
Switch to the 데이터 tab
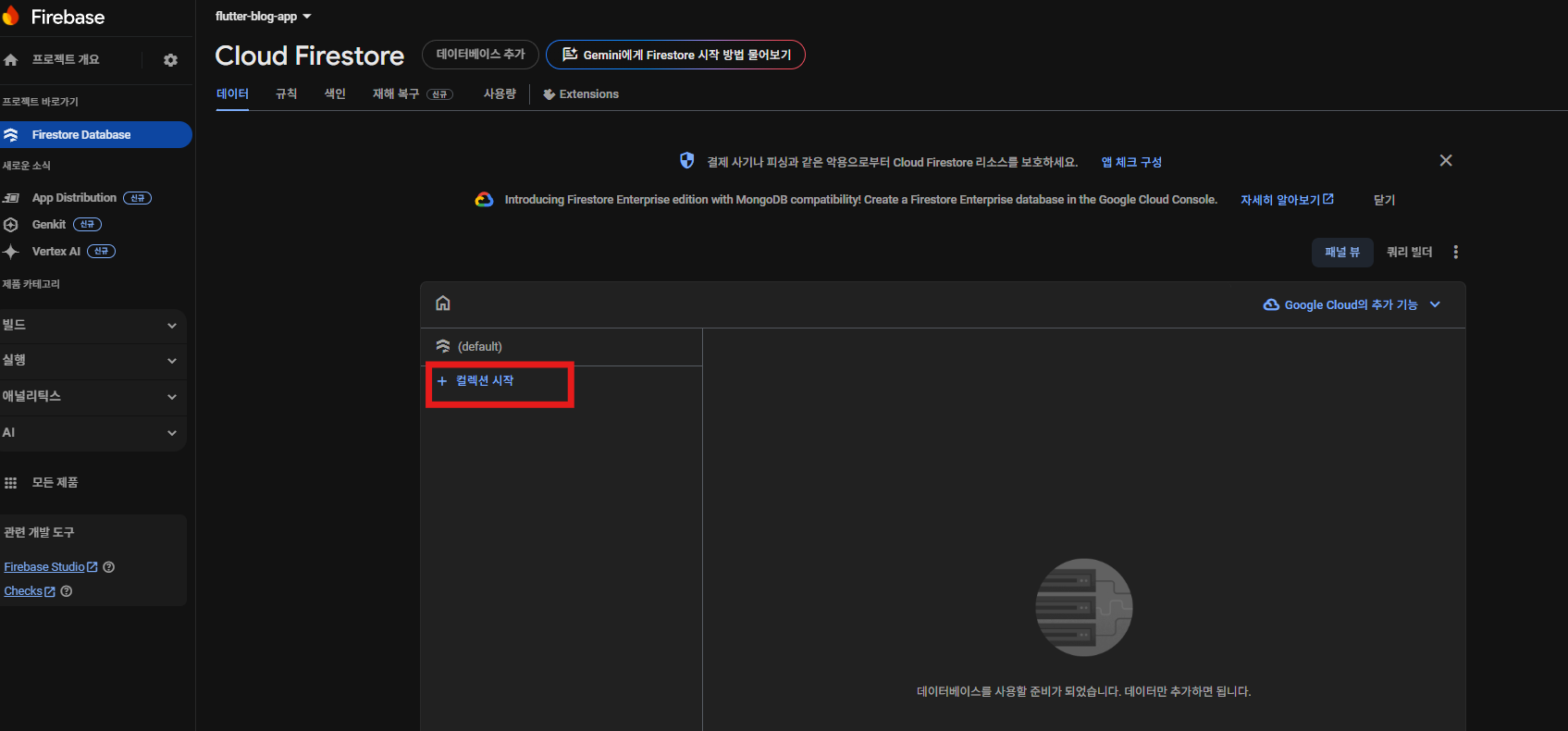pyautogui.click(x=232, y=94)
